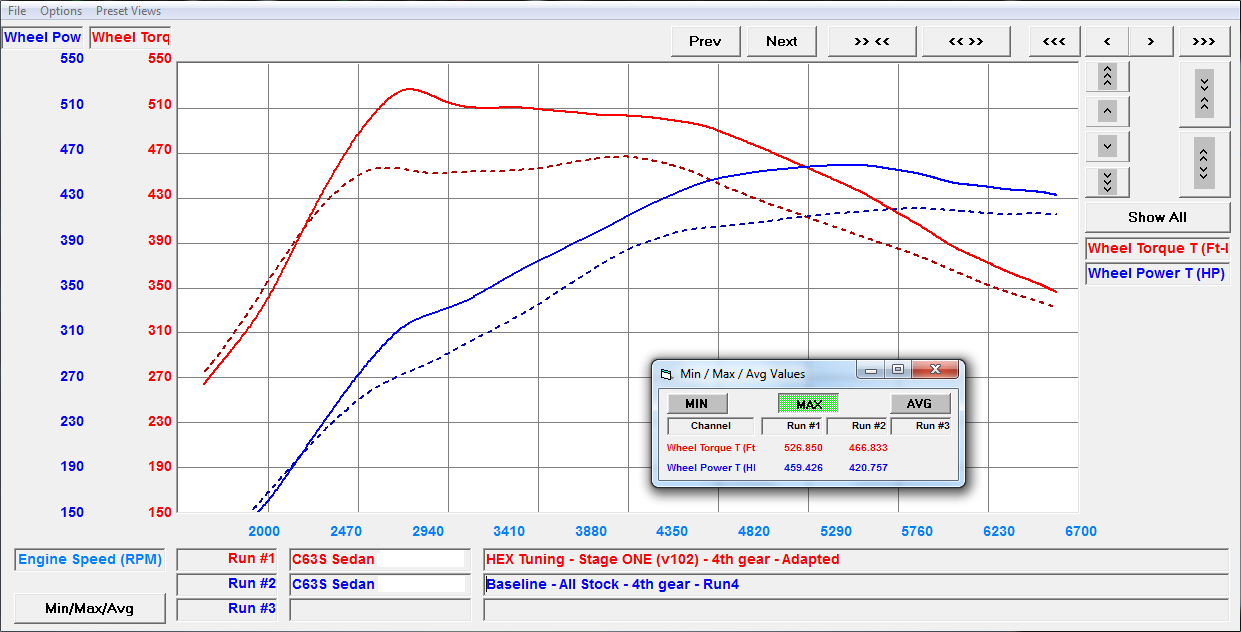Open the Engine Speed (RPM) axis selector

[x=90, y=559]
